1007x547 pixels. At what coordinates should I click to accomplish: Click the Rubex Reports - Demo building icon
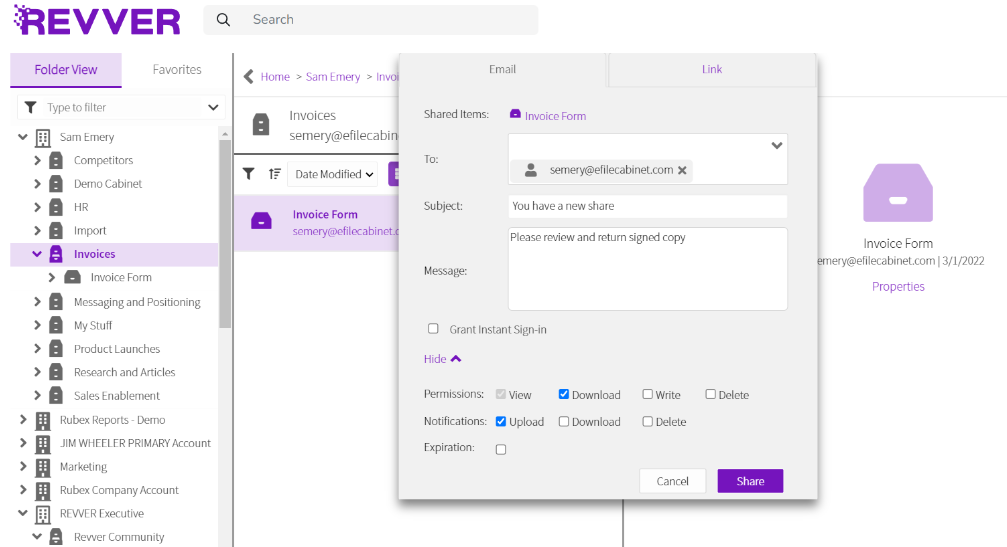pyautogui.click(x=43, y=421)
